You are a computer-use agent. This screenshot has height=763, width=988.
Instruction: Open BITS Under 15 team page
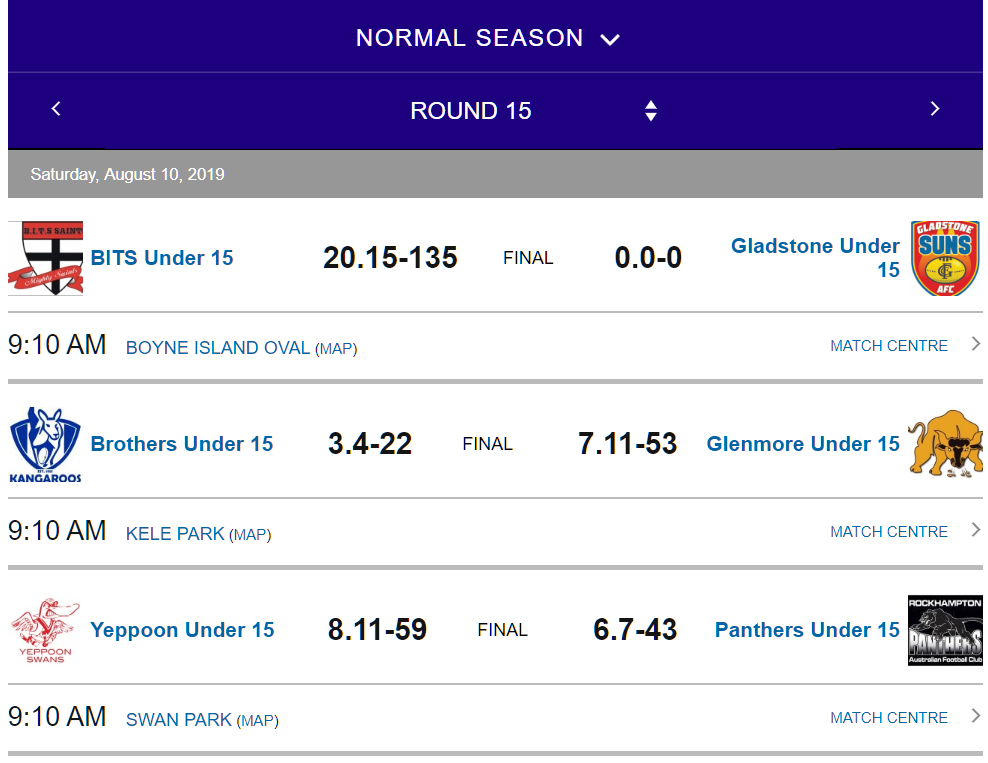(162, 258)
